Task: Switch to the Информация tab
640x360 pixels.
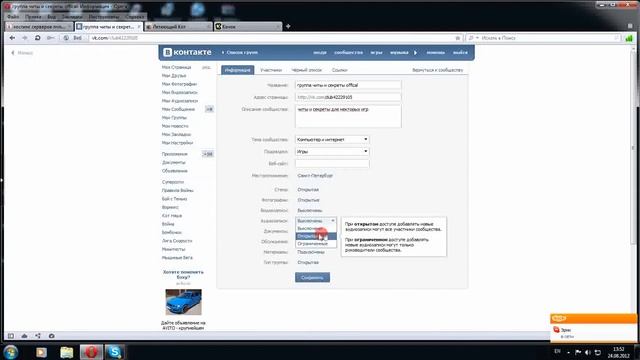Action: [x=238, y=70]
